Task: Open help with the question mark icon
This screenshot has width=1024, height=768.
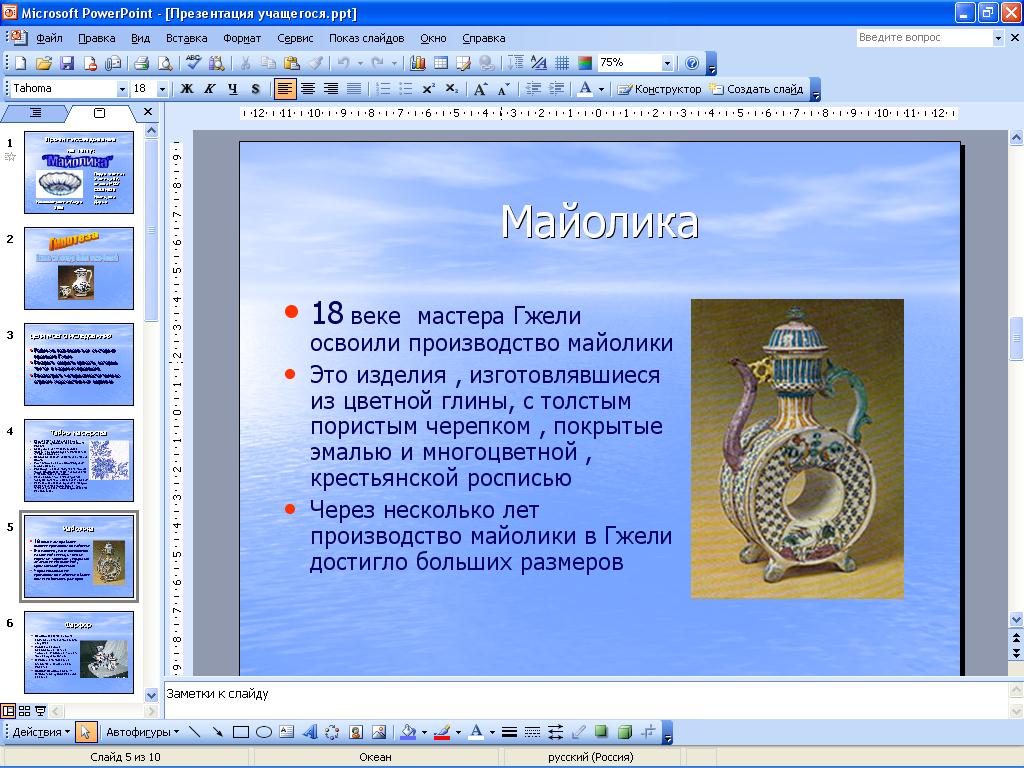Action: 692,63
